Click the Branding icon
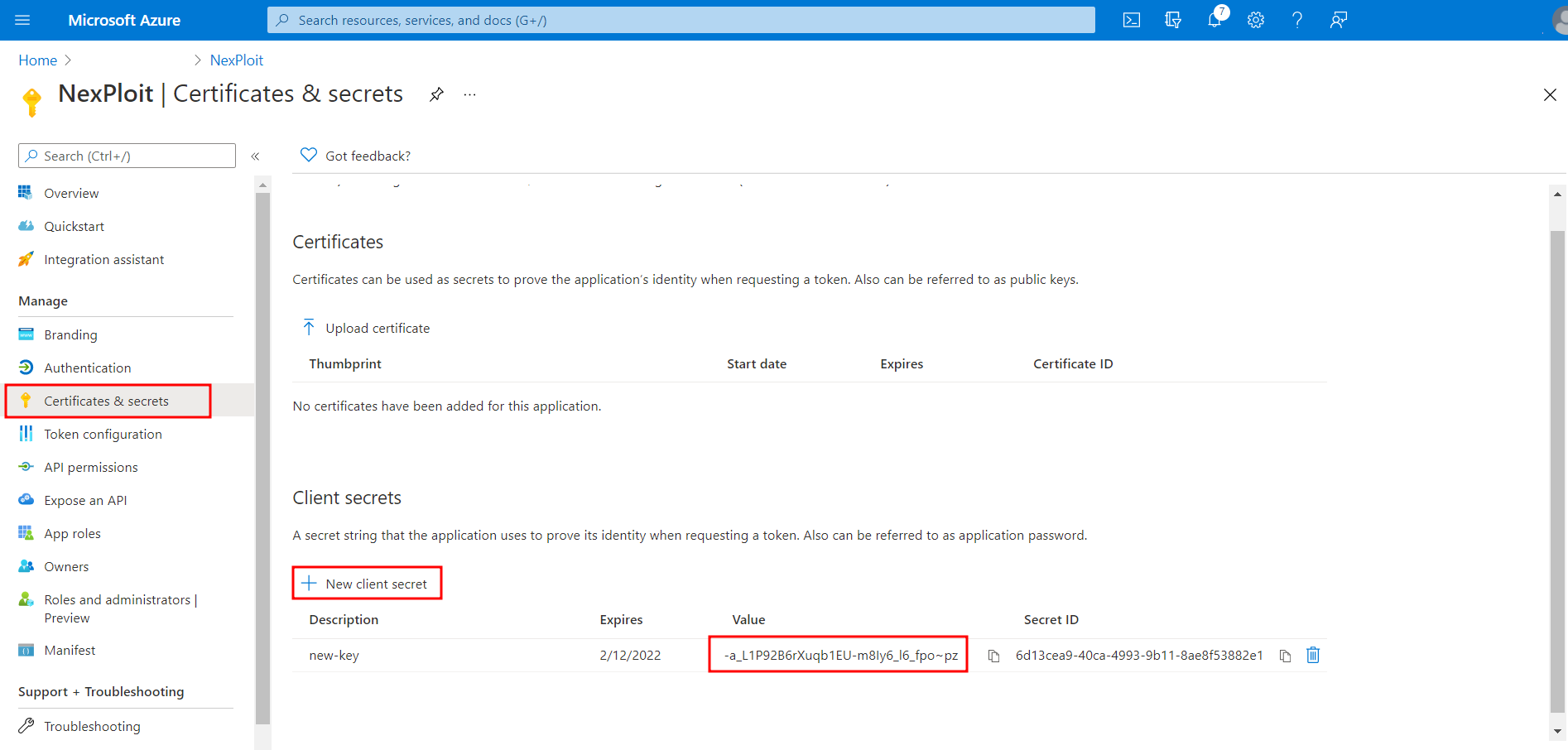 pos(26,334)
